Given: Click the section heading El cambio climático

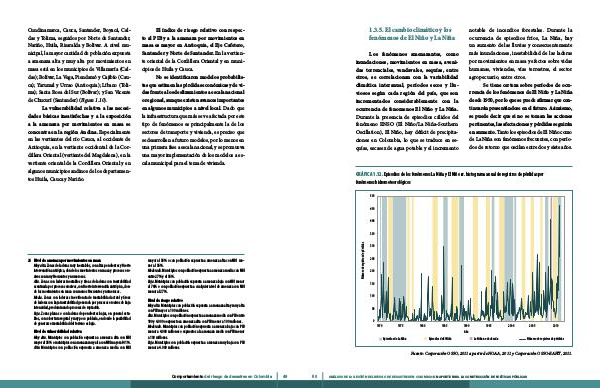Looking at the screenshot, I should [x=412, y=34].
